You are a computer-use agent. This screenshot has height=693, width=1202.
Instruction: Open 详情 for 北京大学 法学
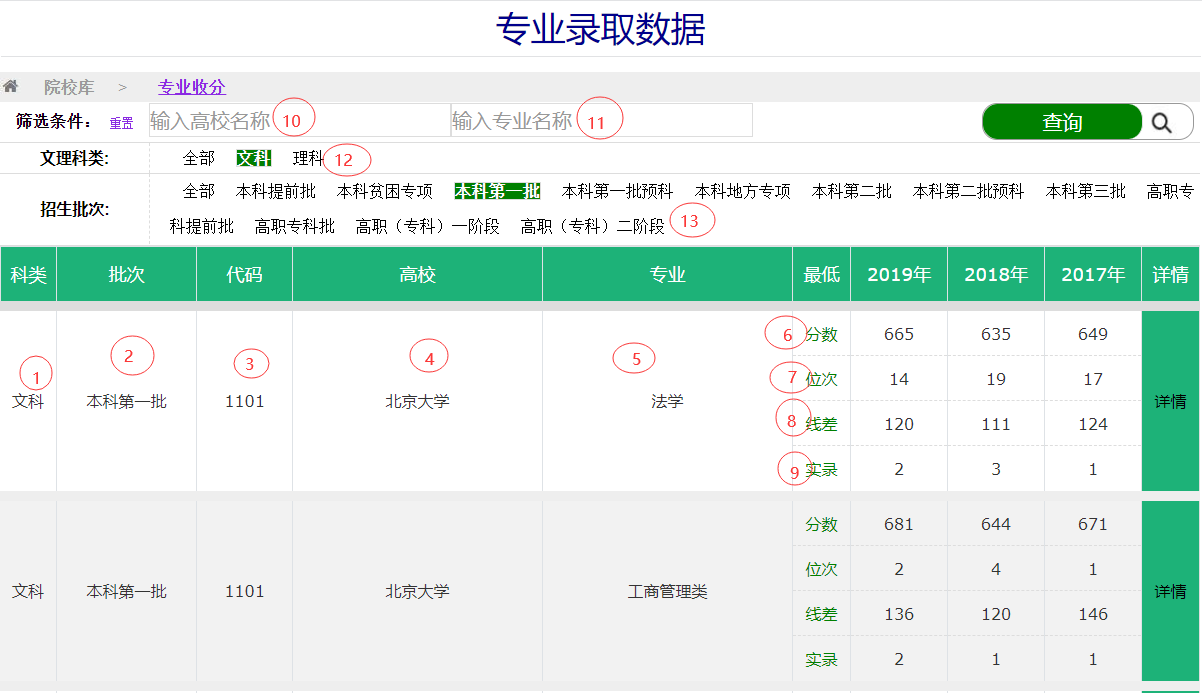[1170, 401]
